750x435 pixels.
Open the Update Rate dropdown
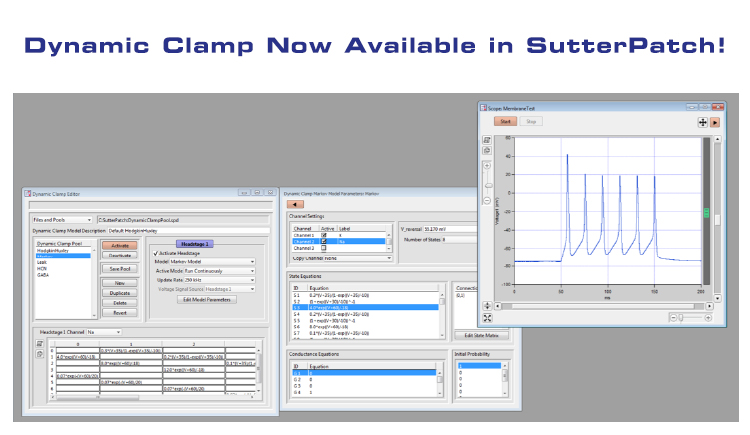pyautogui.click(x=220, y=280)
